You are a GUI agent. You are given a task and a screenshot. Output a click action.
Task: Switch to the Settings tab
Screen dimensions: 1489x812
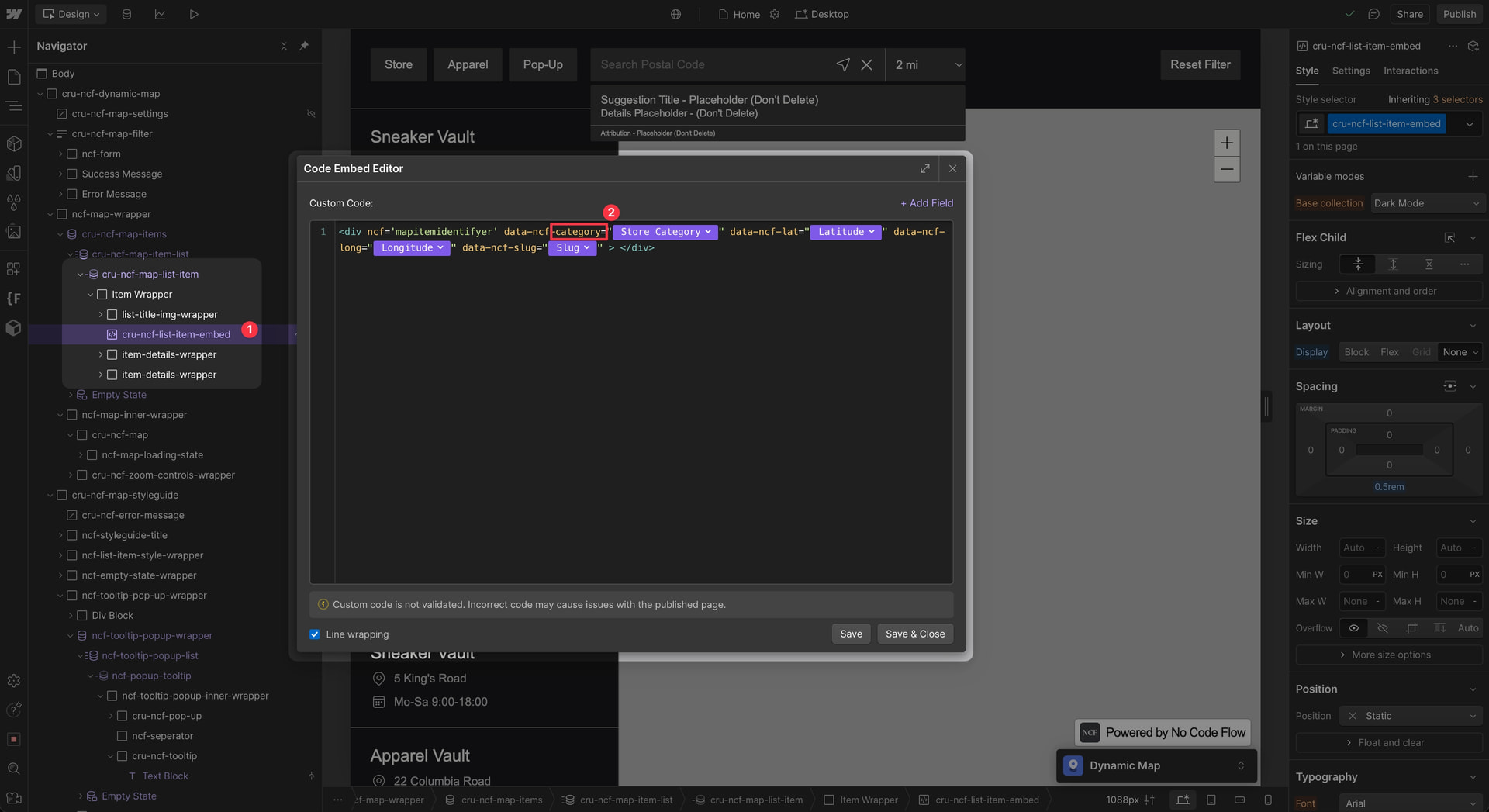[1351, 71]
